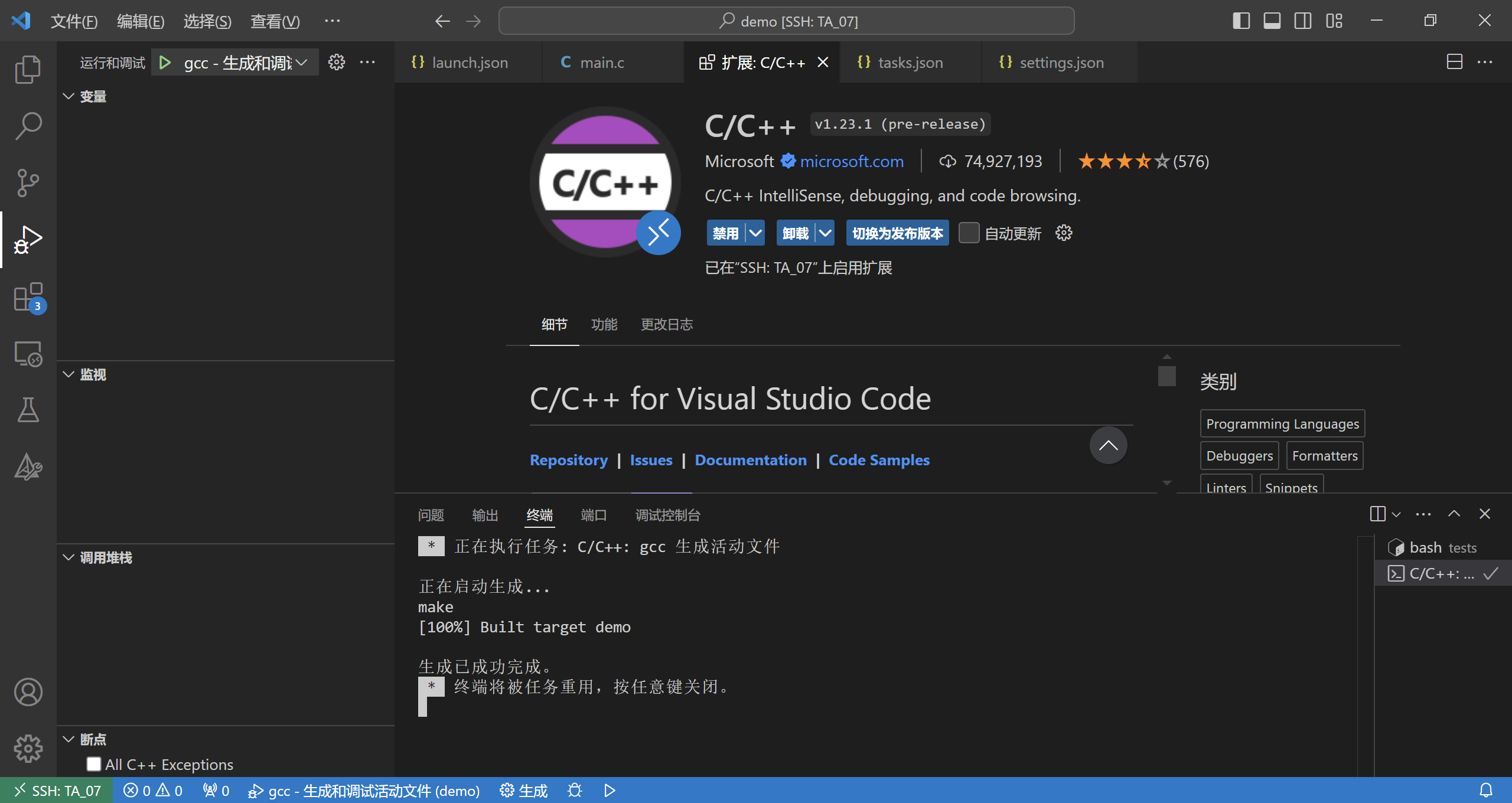Maximize the panel with the up chevron
This screenshot has height=803, width=1512.
(x=1454, y=514)
